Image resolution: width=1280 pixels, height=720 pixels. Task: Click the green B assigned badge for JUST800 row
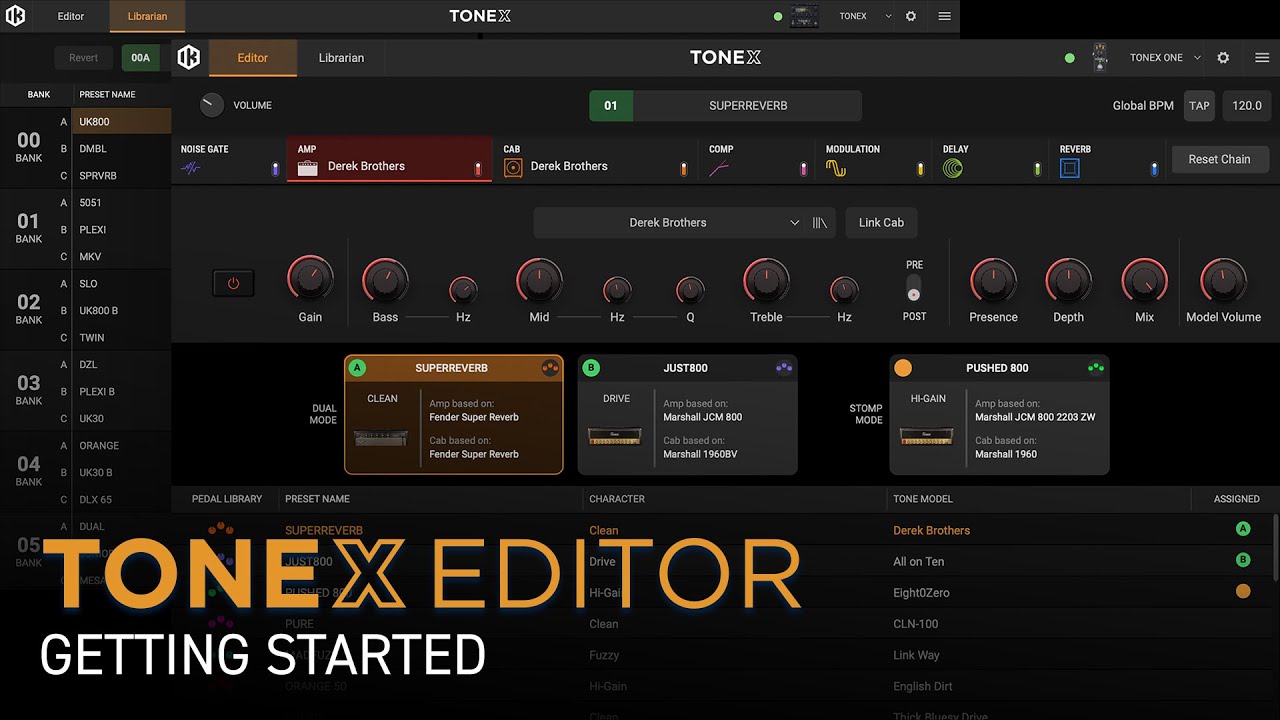1243,560
